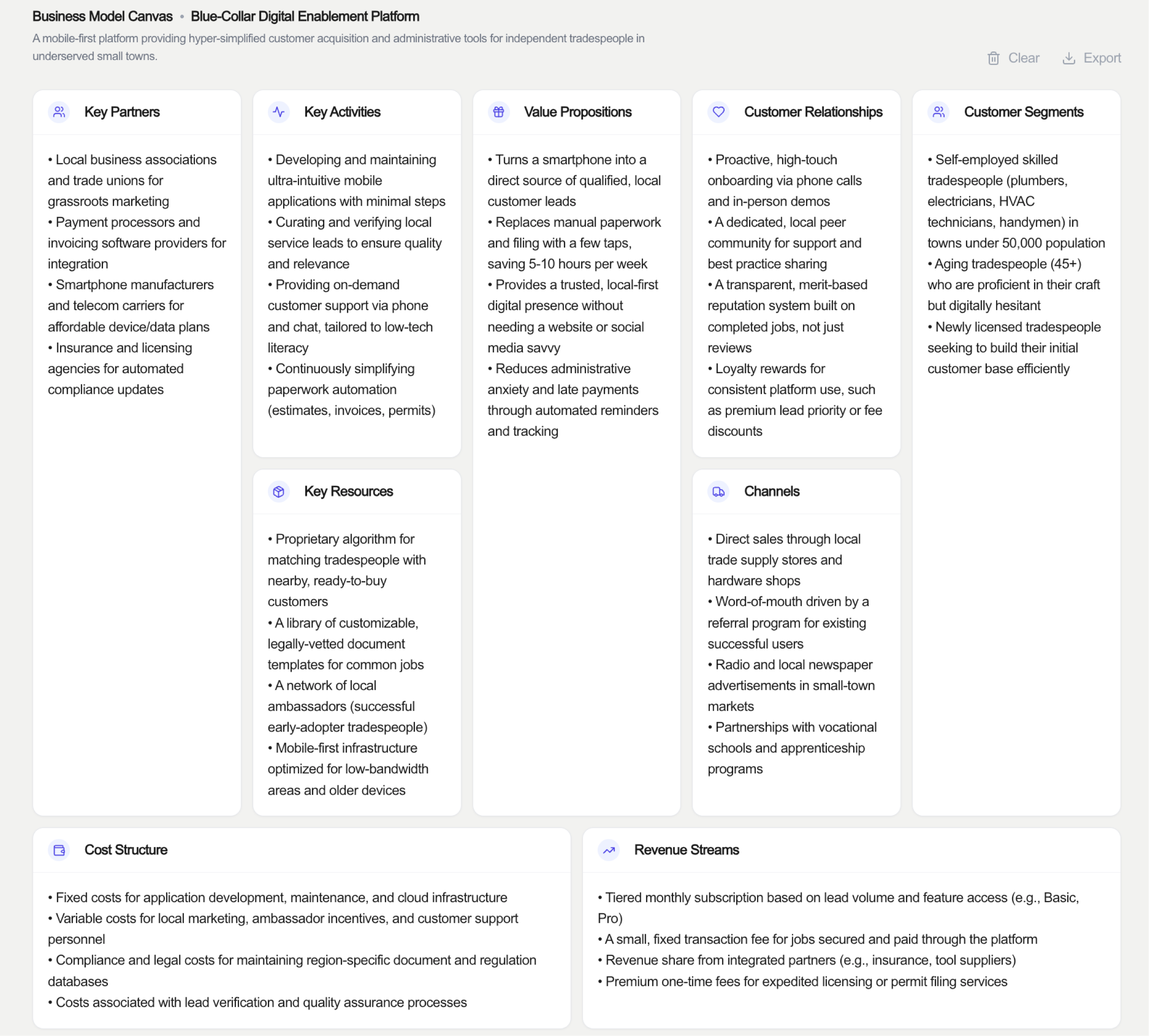This screenshot has height=1036, width=1149.
Task: Click the Key Activities pulse icon
Action: [279, 112]
